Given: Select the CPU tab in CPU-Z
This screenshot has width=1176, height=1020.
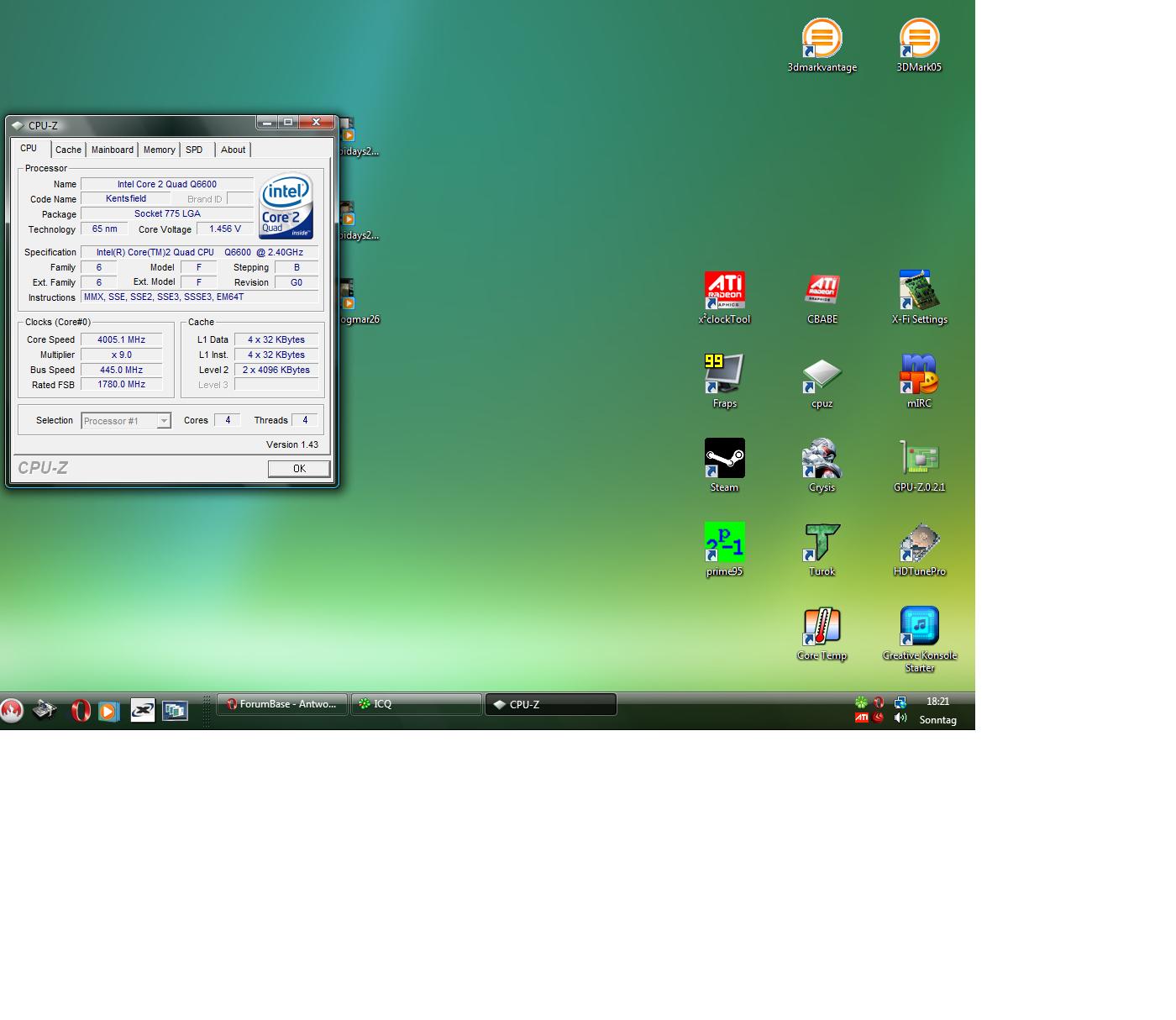Looking at the screenshot, I should click(29, 148).
